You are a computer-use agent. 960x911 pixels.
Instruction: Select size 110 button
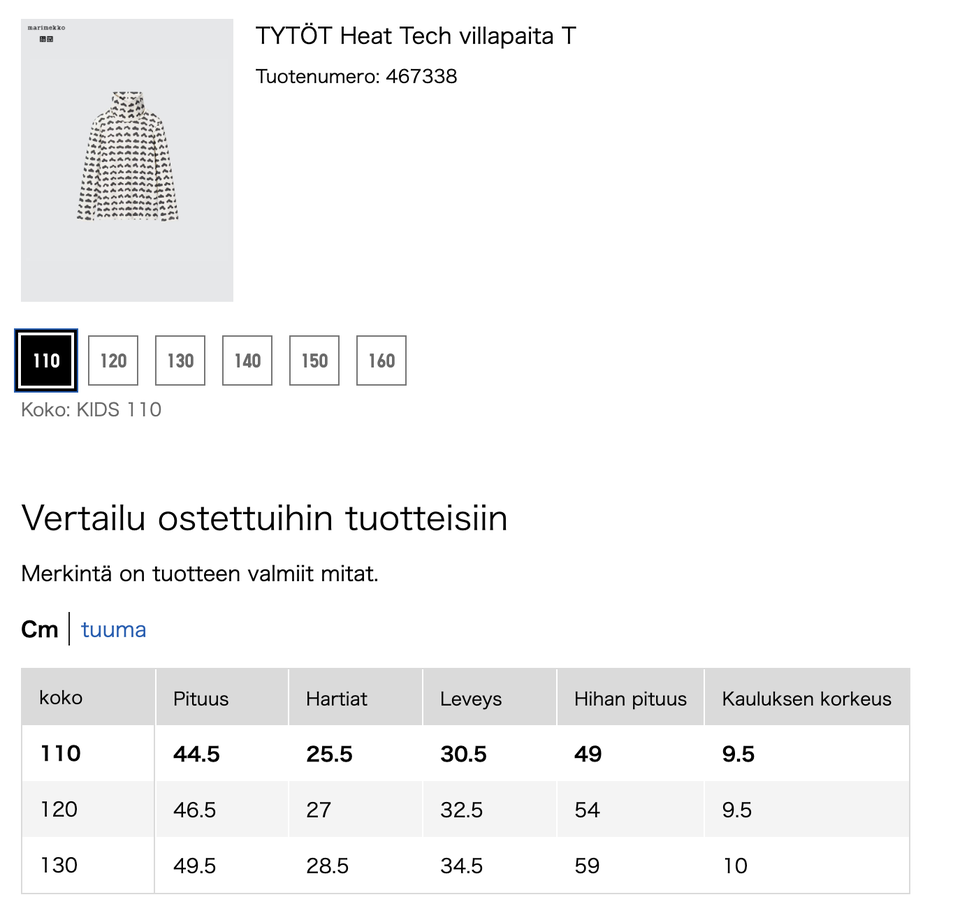coord(46,360)
